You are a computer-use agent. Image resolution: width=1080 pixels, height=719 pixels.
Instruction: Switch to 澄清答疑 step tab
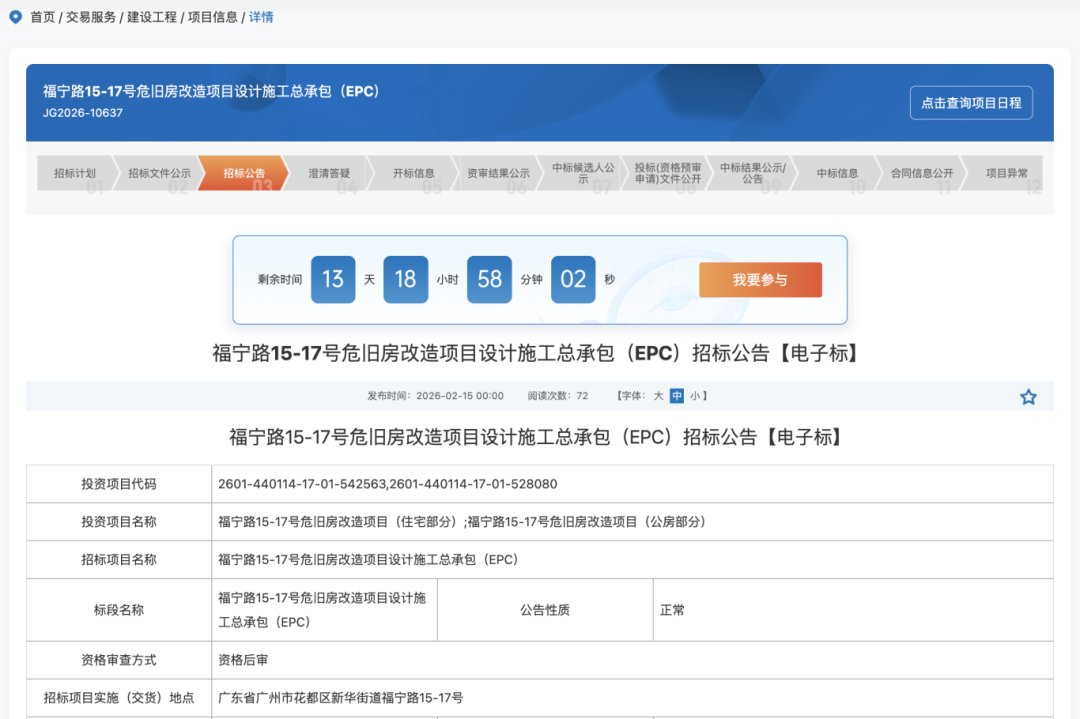(329, 173)
